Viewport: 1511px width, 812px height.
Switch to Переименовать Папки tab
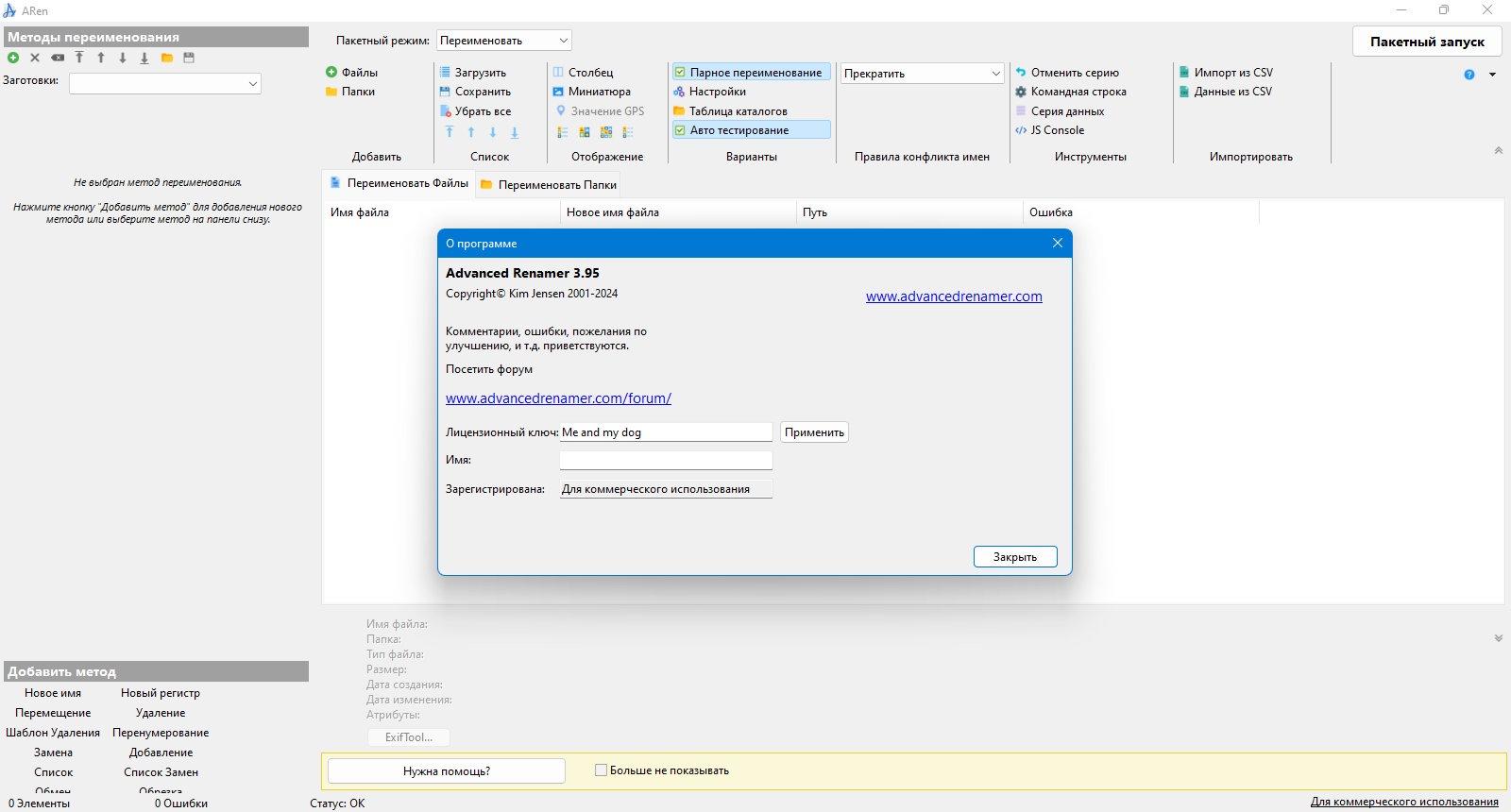[549, 184]
